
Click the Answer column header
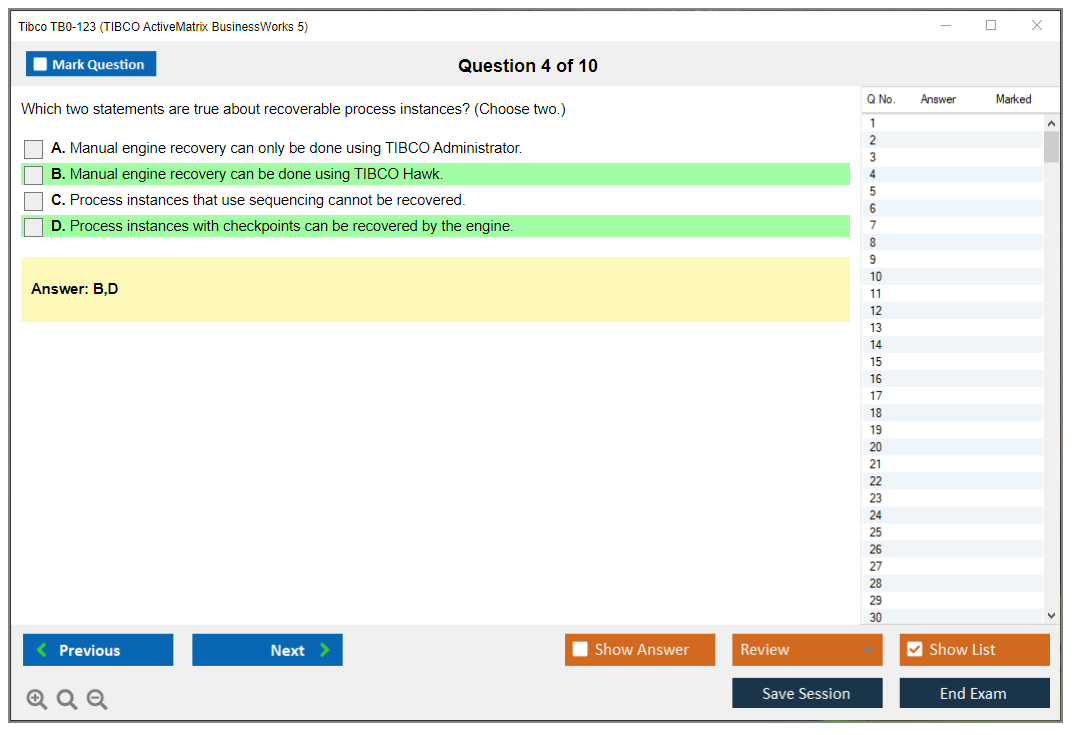tap(938, 99)
